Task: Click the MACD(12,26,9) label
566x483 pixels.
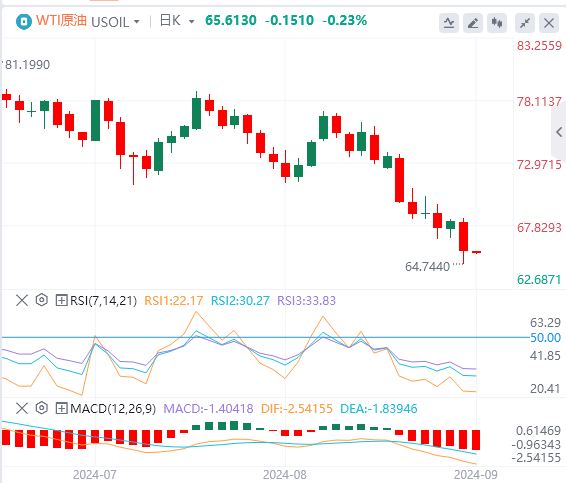Action: (x=113, y=409)
